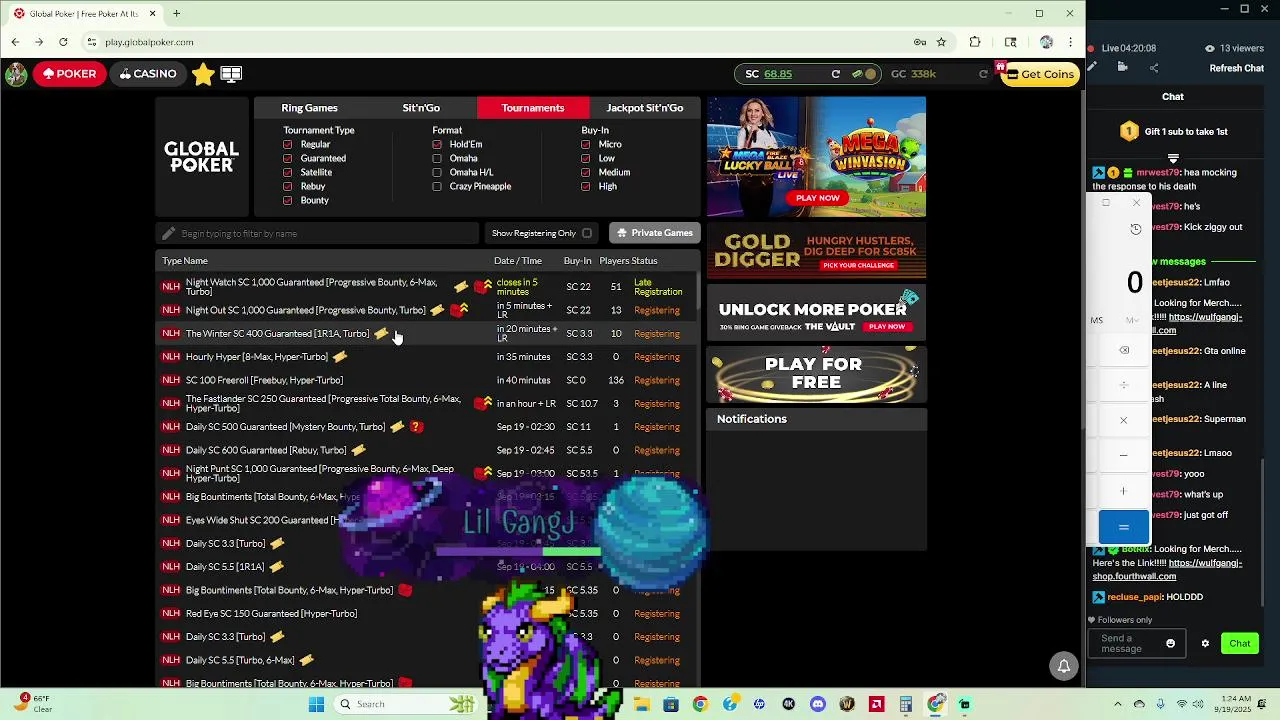Switch to the Sit'n'Go tab
This screenshot has width=1280, height=720.
421,108
